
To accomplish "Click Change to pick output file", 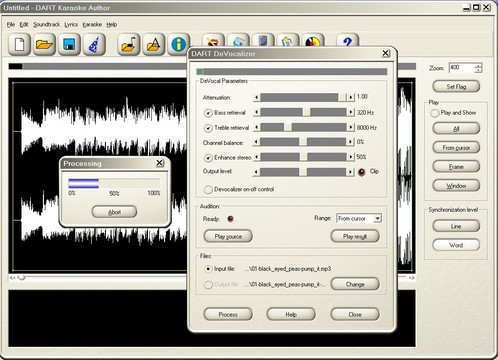I will (355, 284).
